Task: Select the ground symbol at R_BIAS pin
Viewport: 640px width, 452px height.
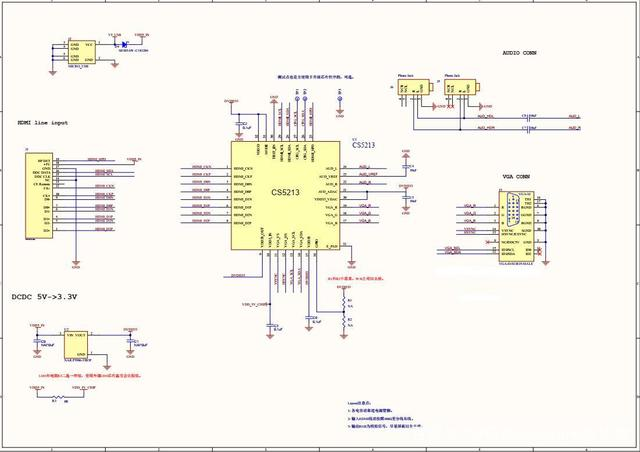Action: point(352,263)
